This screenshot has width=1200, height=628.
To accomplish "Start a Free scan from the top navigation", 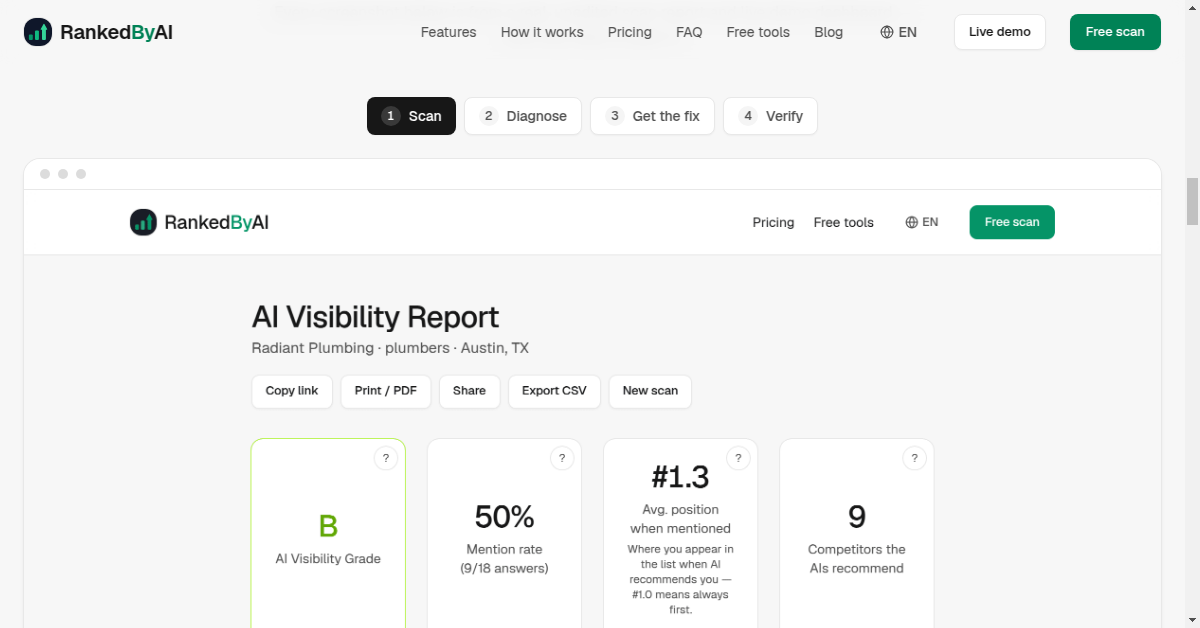I will [1115, 32].
